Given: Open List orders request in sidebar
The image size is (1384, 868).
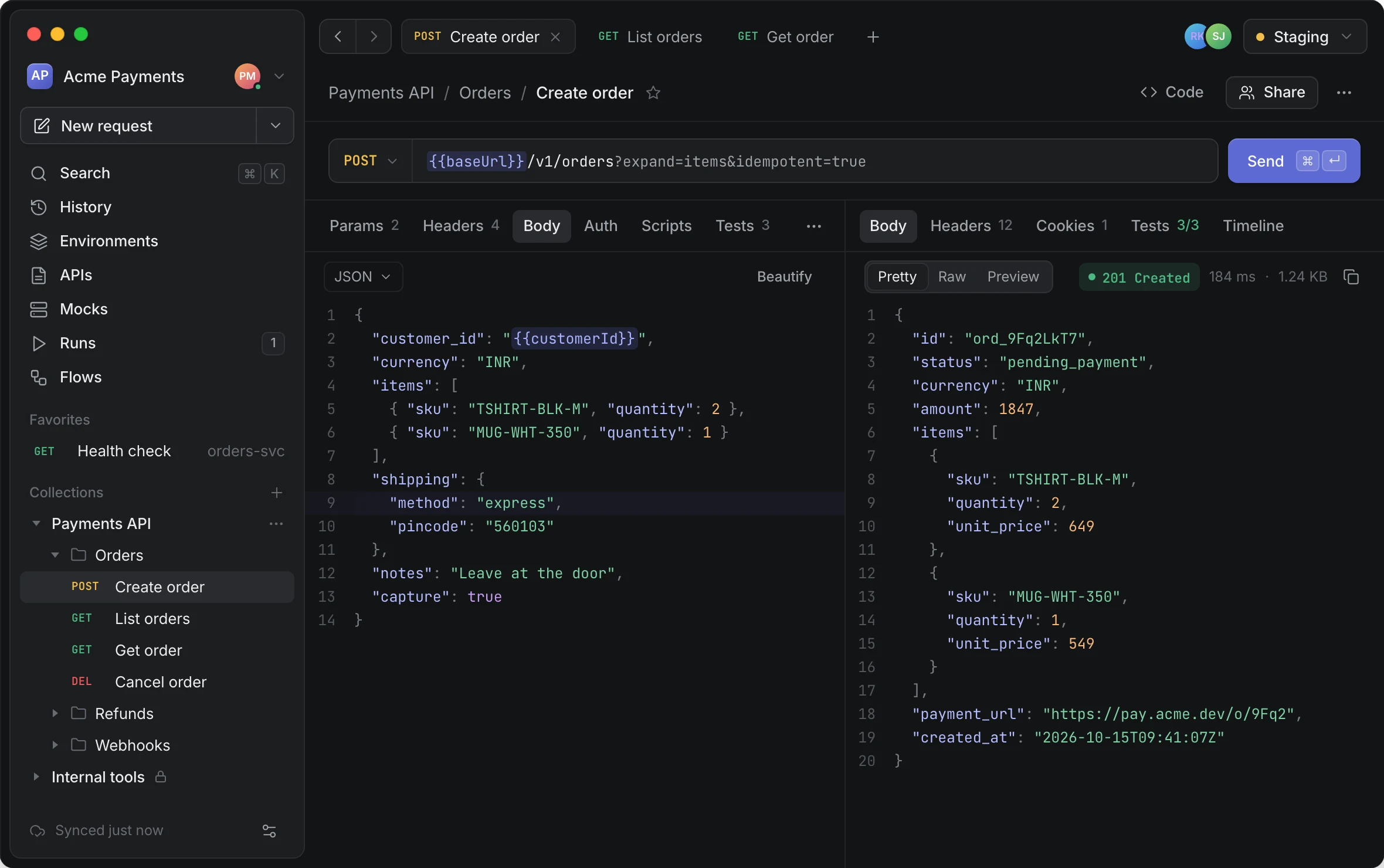Looking at the screenshot, I should [157, 618].
